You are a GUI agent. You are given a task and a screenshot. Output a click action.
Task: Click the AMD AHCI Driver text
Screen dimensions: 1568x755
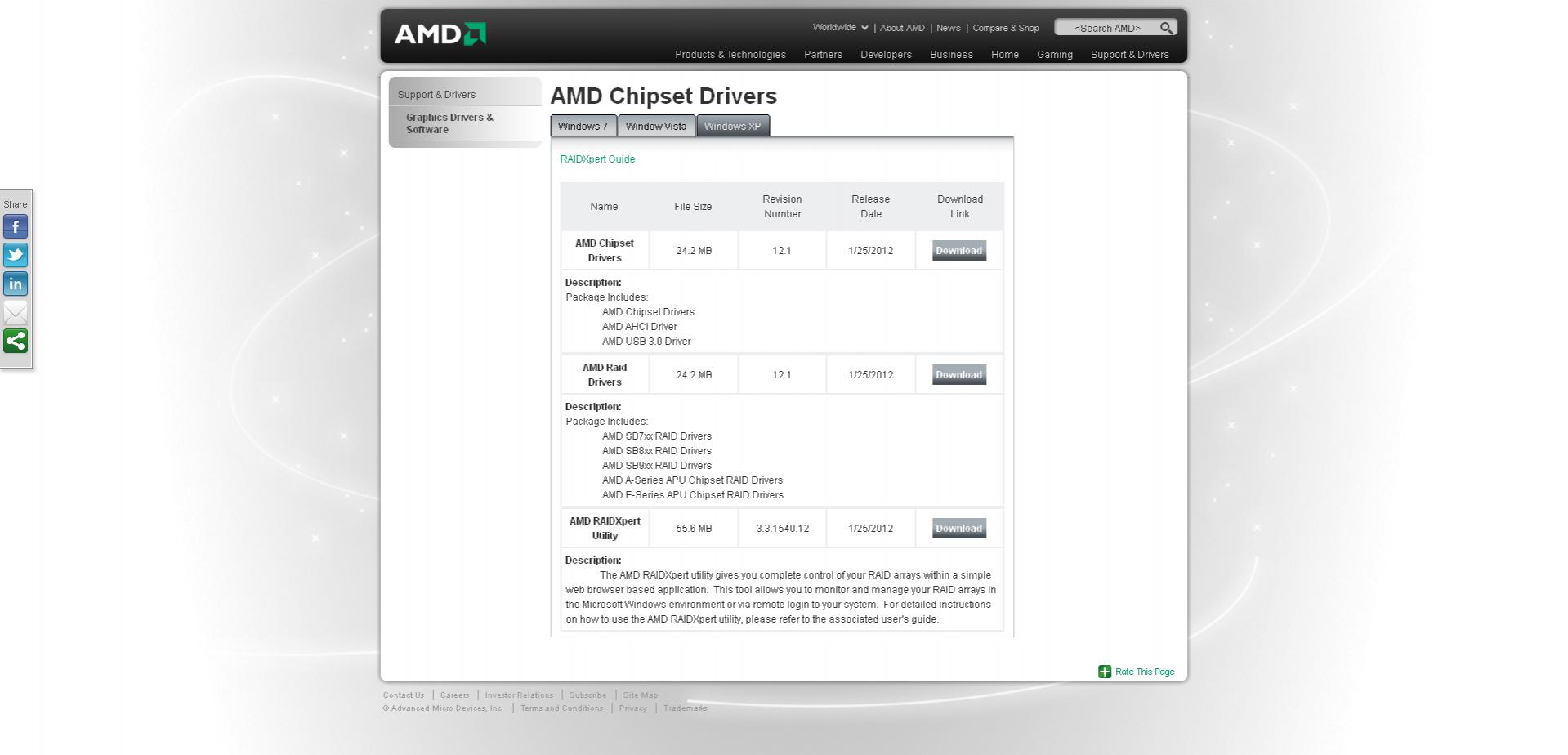[640, 327]
